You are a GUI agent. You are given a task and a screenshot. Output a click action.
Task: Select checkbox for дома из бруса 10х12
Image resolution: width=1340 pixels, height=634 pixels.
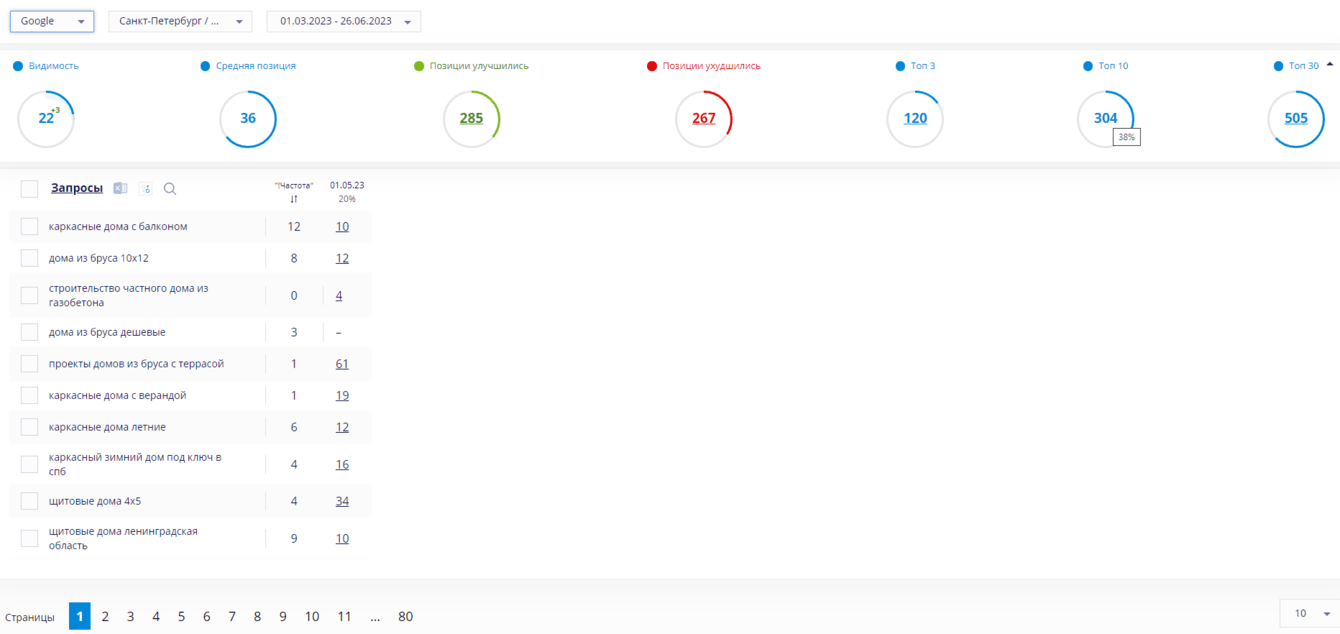click(29, 258)
